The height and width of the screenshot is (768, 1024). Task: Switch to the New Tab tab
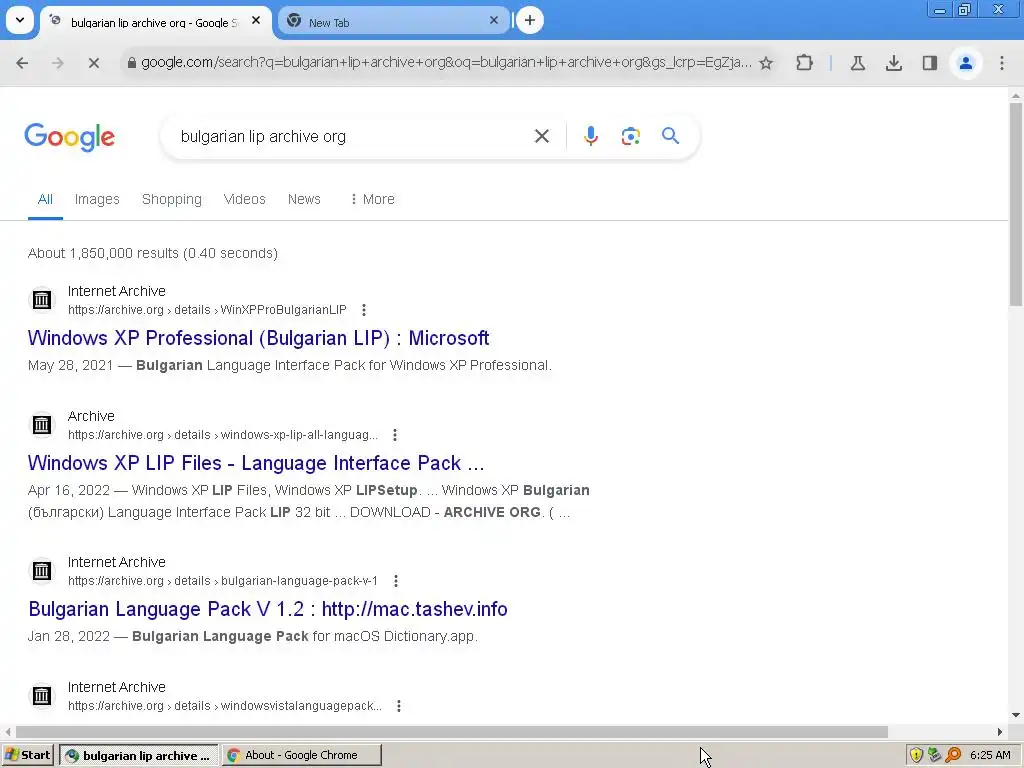(394, 22)
